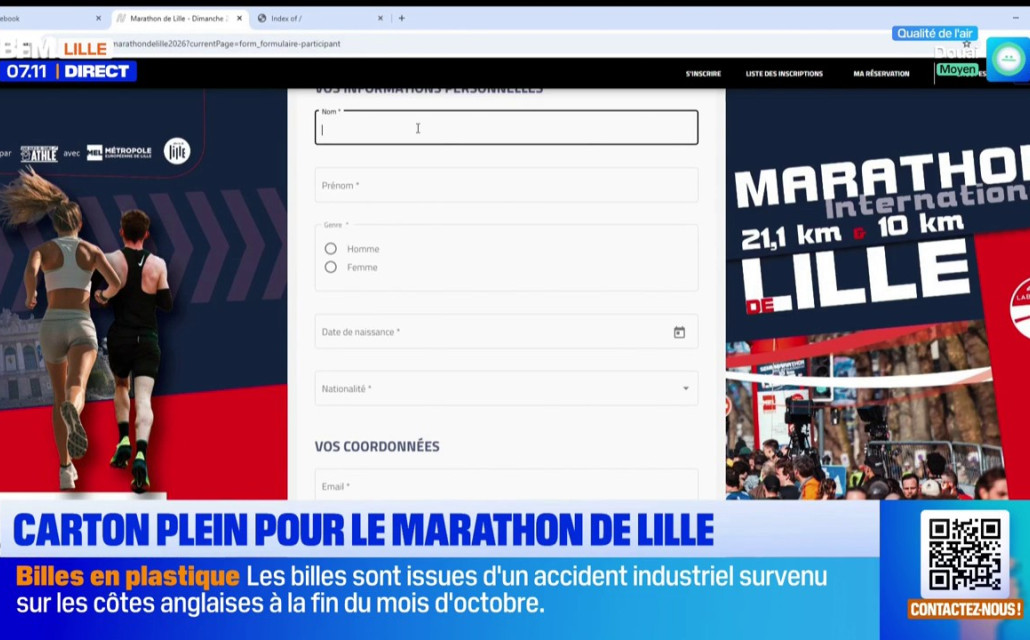The height and width of the screenshot is (640, 1030).
Task: Expand the Nationalité dropdown
Action: (x=685, y=389)
